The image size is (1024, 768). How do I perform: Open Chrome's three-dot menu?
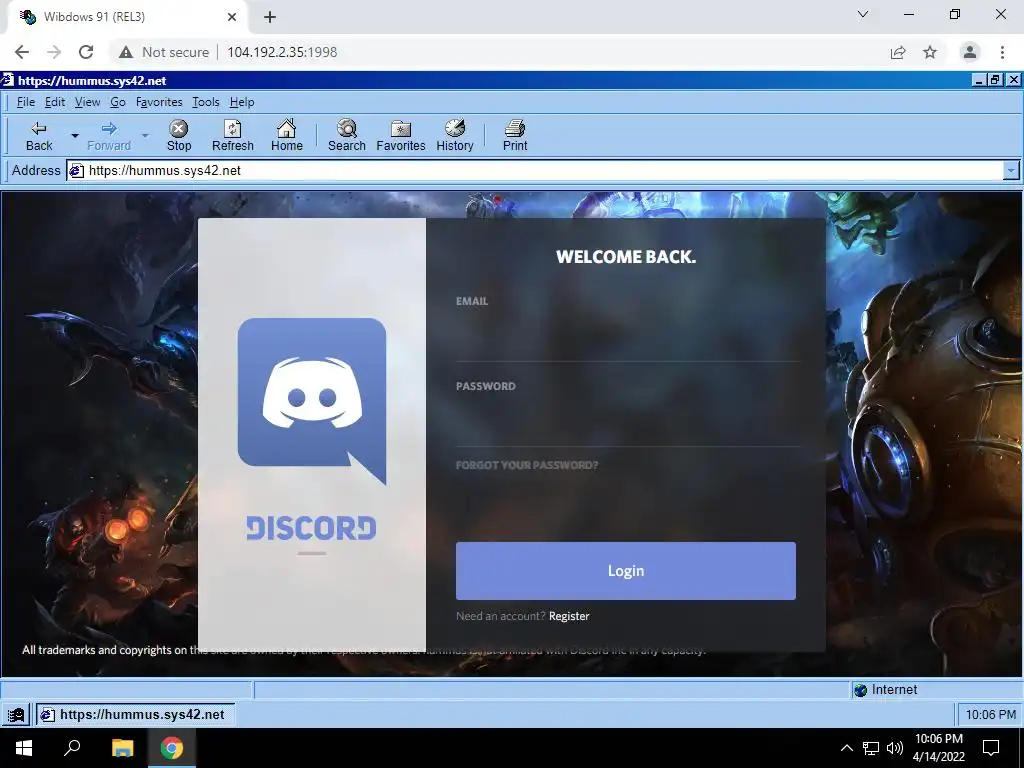pos(1002,52)
